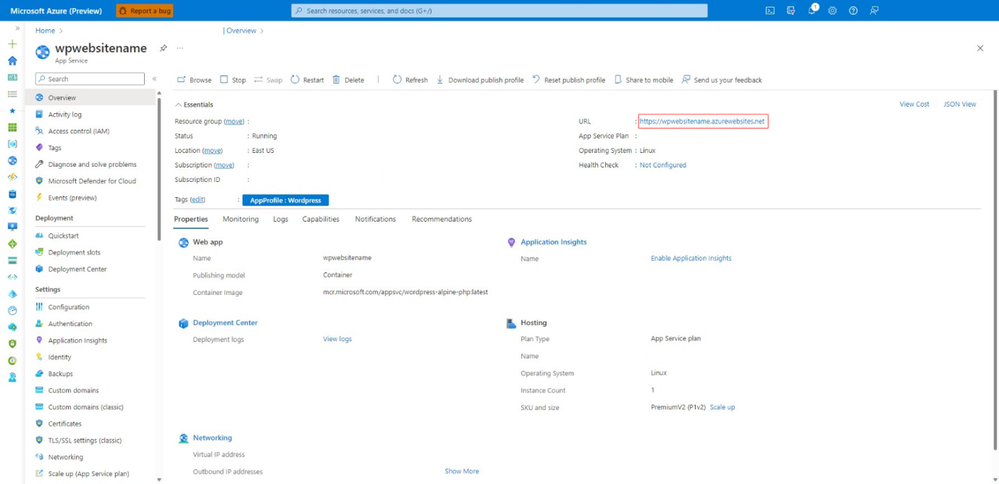
Task: Open the help question mark icon
Action: 853,10
